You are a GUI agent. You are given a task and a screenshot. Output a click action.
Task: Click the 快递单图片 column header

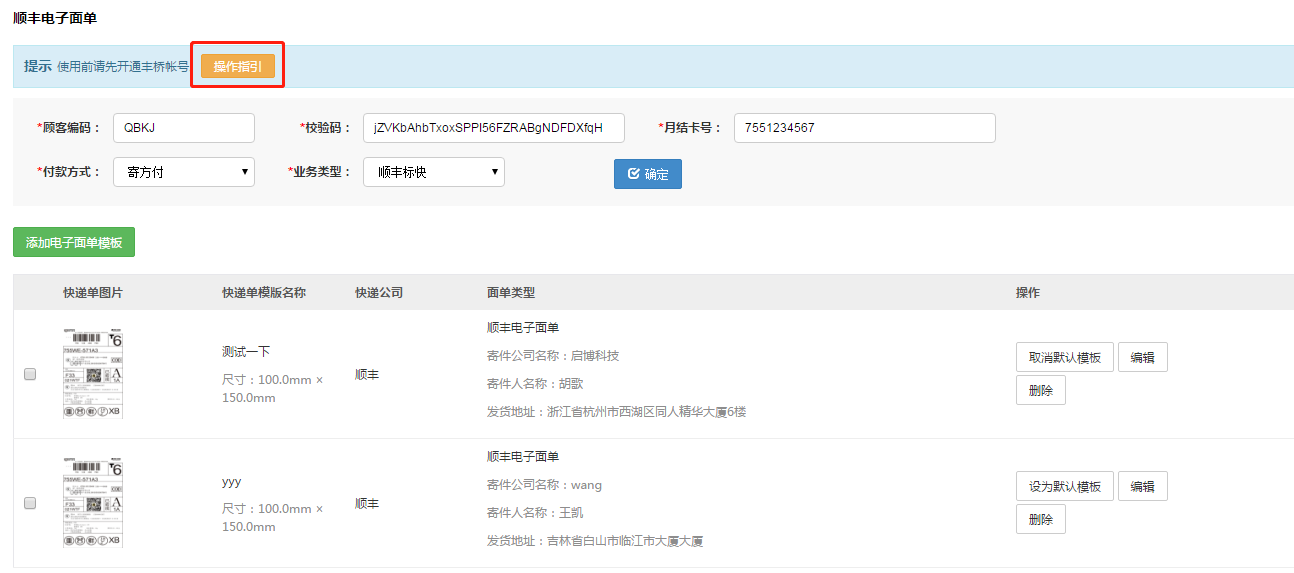tap(93, 293)
